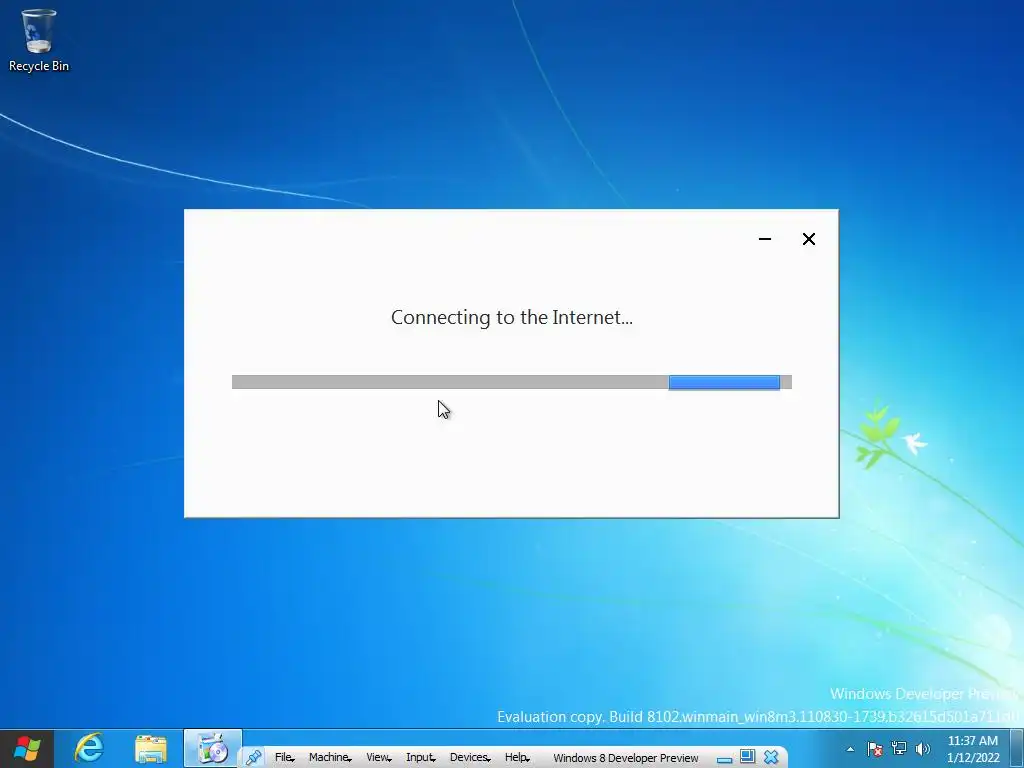This screenshot has width=1024, height=768.
Task: Open the VirtualBox Devices menu
Action: (x=470, y=758)
